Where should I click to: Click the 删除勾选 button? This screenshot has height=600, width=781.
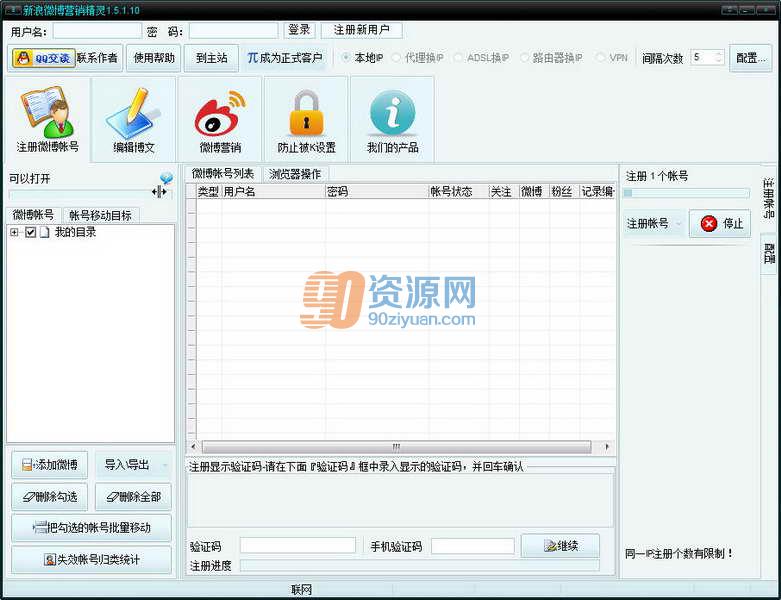49,497
